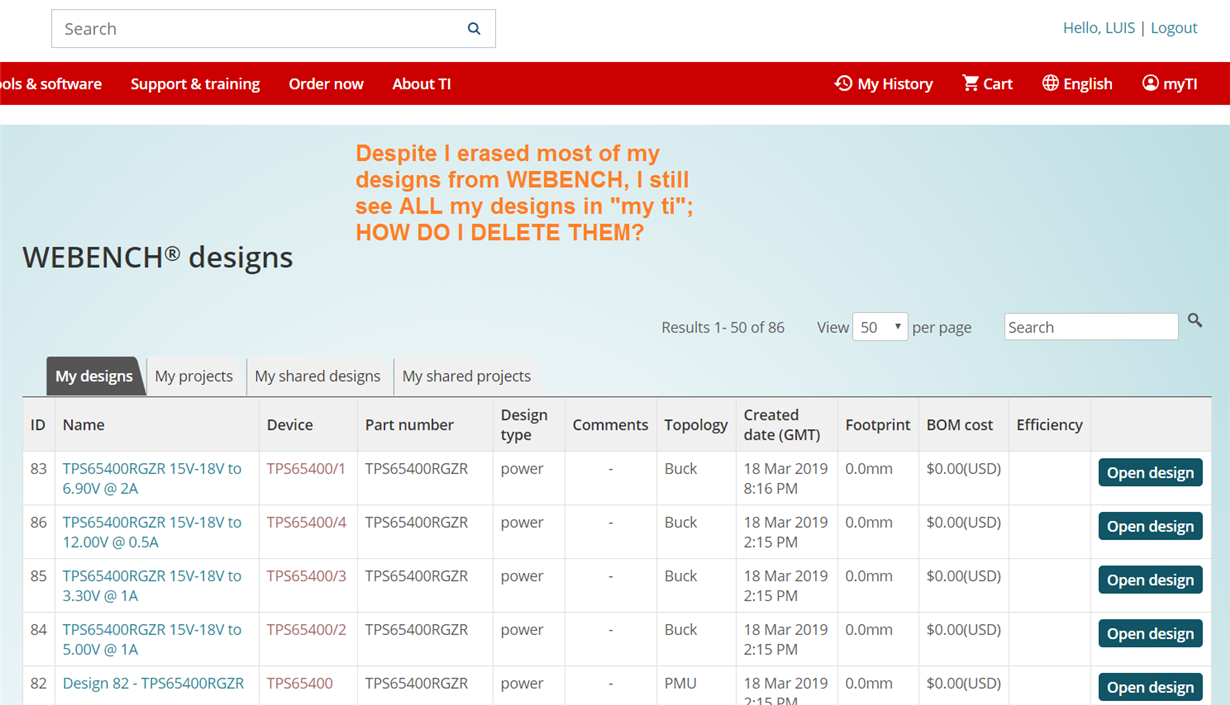Open design for ID 83
The width and height of the screenshot is (1230, 705).
(1150, 473)
